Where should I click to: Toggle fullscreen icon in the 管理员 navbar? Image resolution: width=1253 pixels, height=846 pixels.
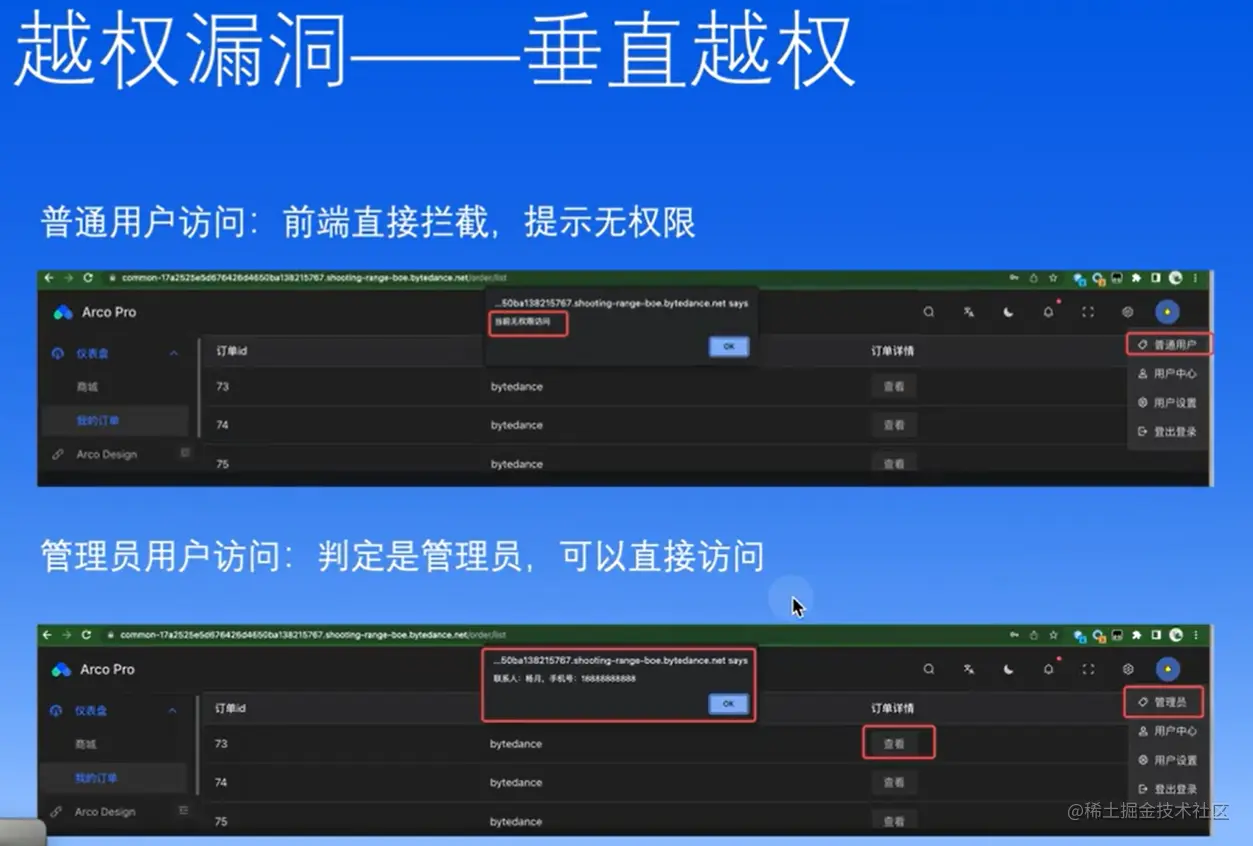(x=1088, y=669)
